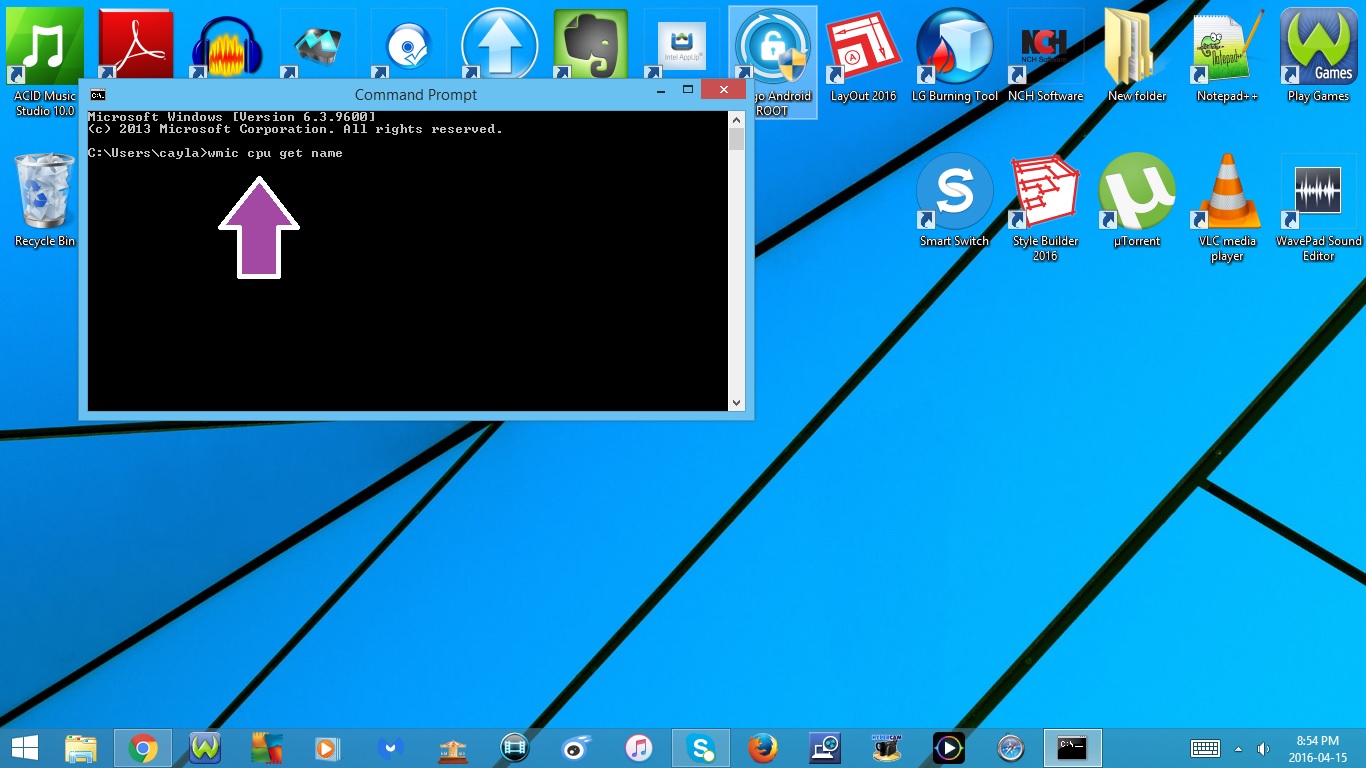This screenshot has width=1366, height=768.
Task: Close the Command Prompt window
Action: point(723,90)
